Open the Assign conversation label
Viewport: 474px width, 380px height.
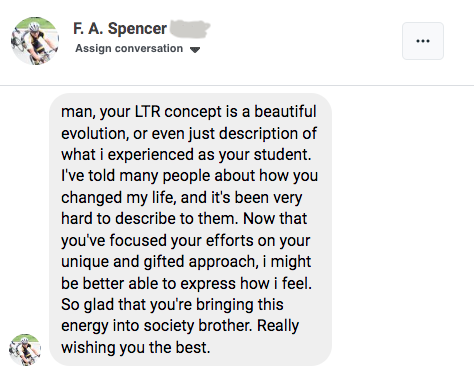pyautogui.click(x=129, y=48)
